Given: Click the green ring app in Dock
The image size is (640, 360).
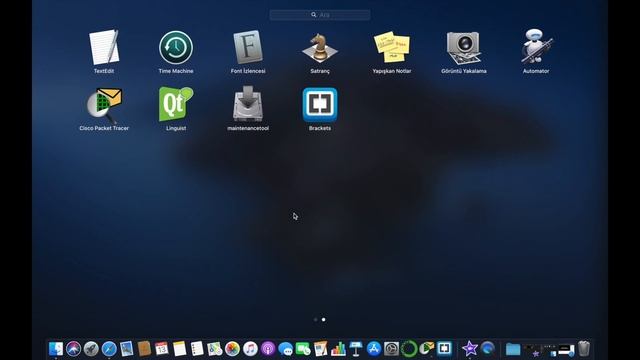Looking at the screenshot, I should [x=409, y=349].
